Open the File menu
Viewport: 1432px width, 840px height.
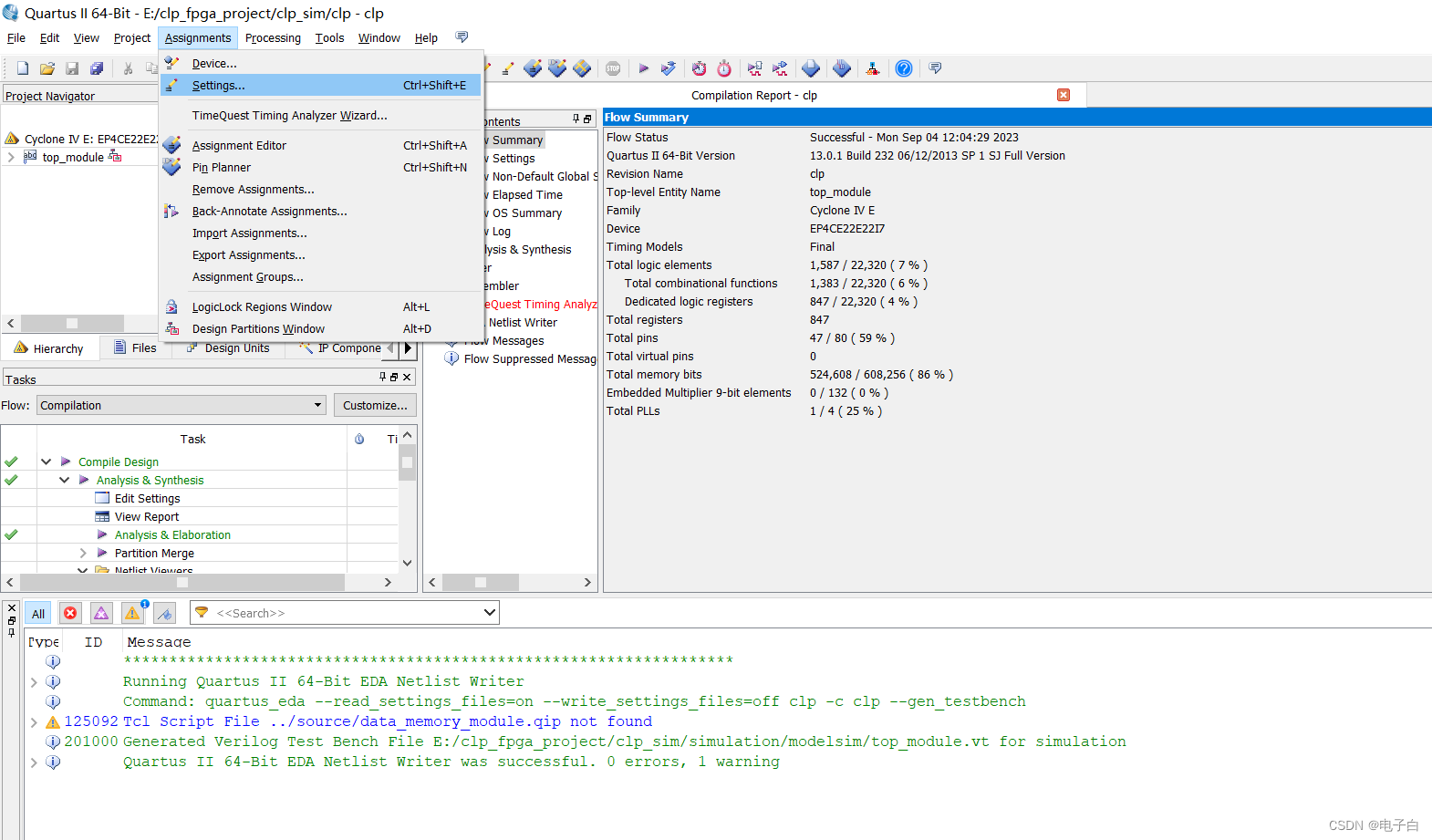click(16, 37)
